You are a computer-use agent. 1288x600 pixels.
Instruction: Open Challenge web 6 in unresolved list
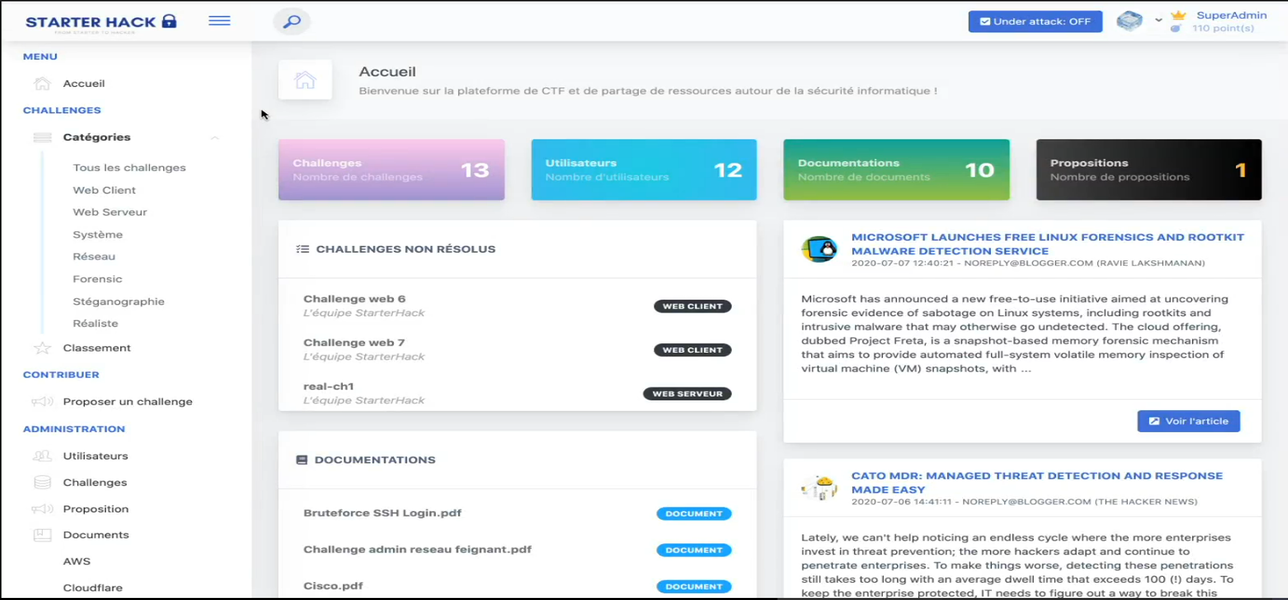354,299
